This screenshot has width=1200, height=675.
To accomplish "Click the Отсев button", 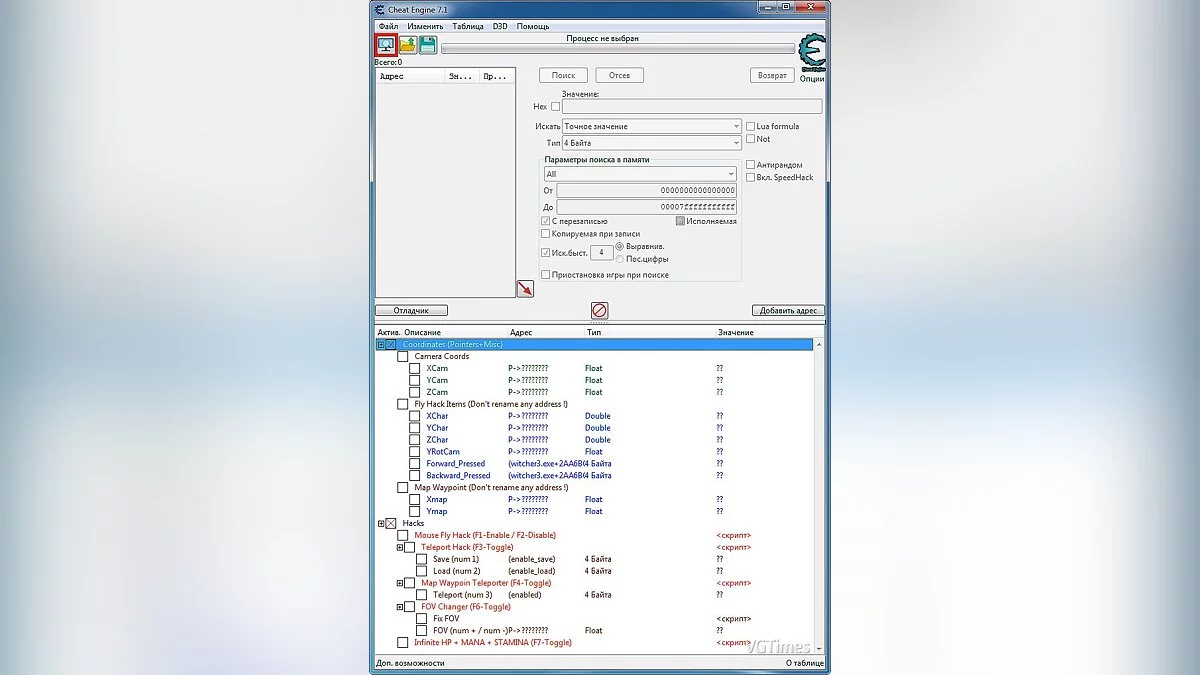I will (619, 75).
